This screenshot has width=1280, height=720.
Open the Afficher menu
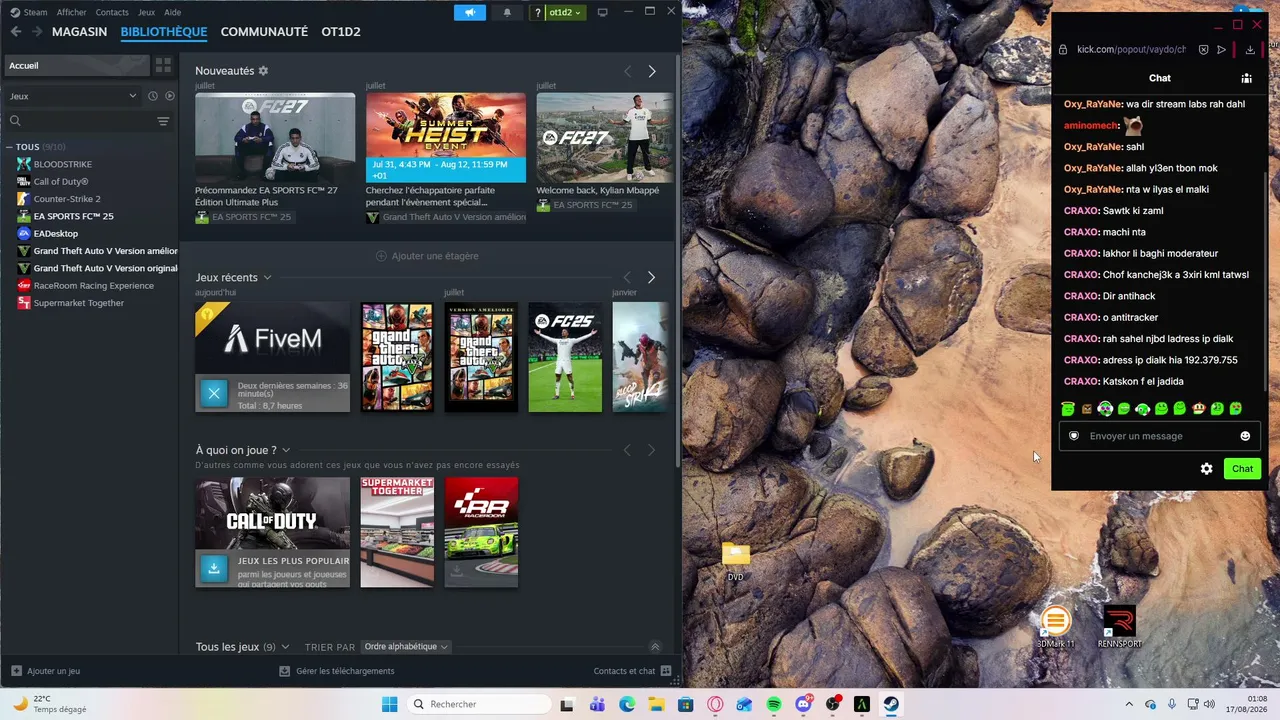(x=71, y=12)
